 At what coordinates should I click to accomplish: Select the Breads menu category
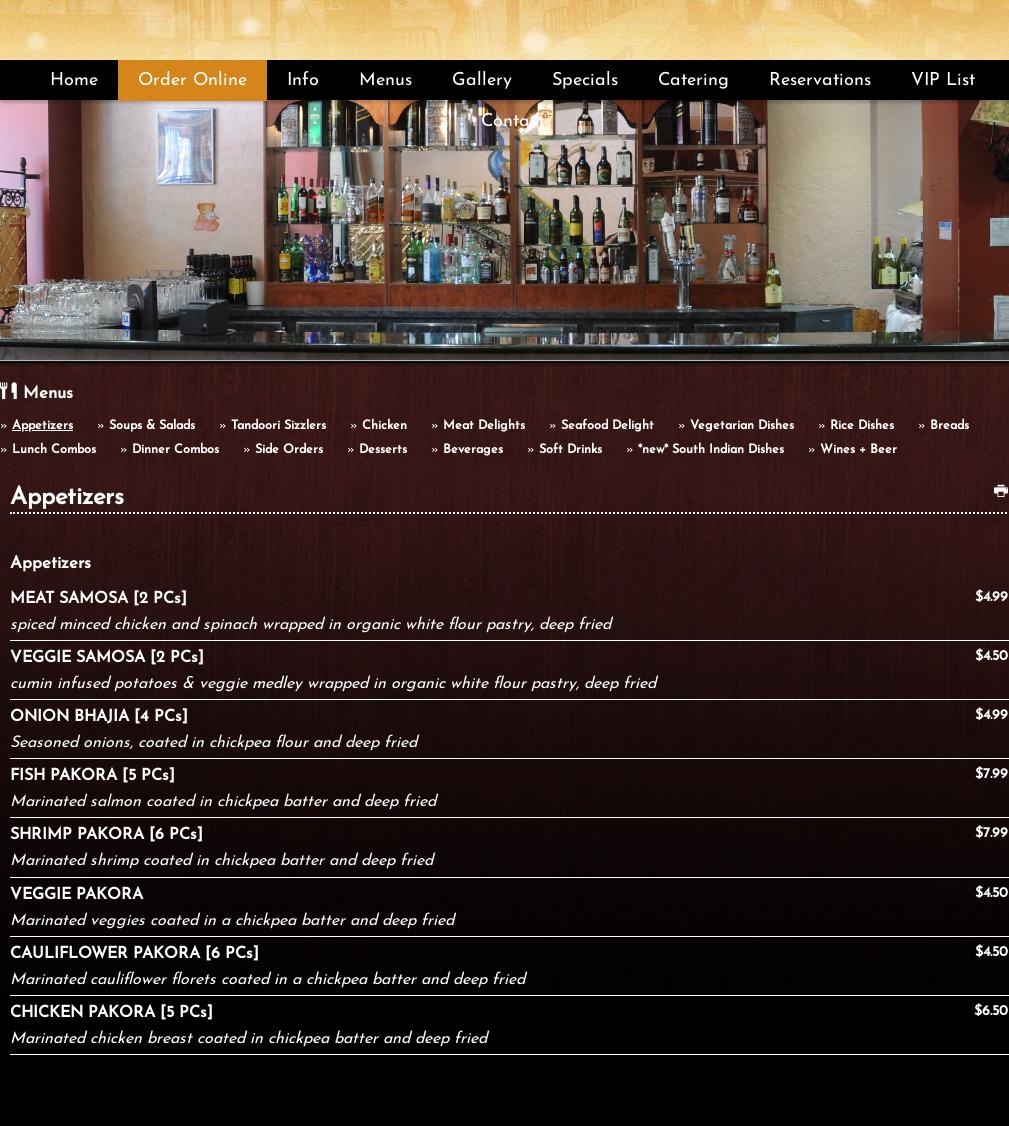(949, 426)
